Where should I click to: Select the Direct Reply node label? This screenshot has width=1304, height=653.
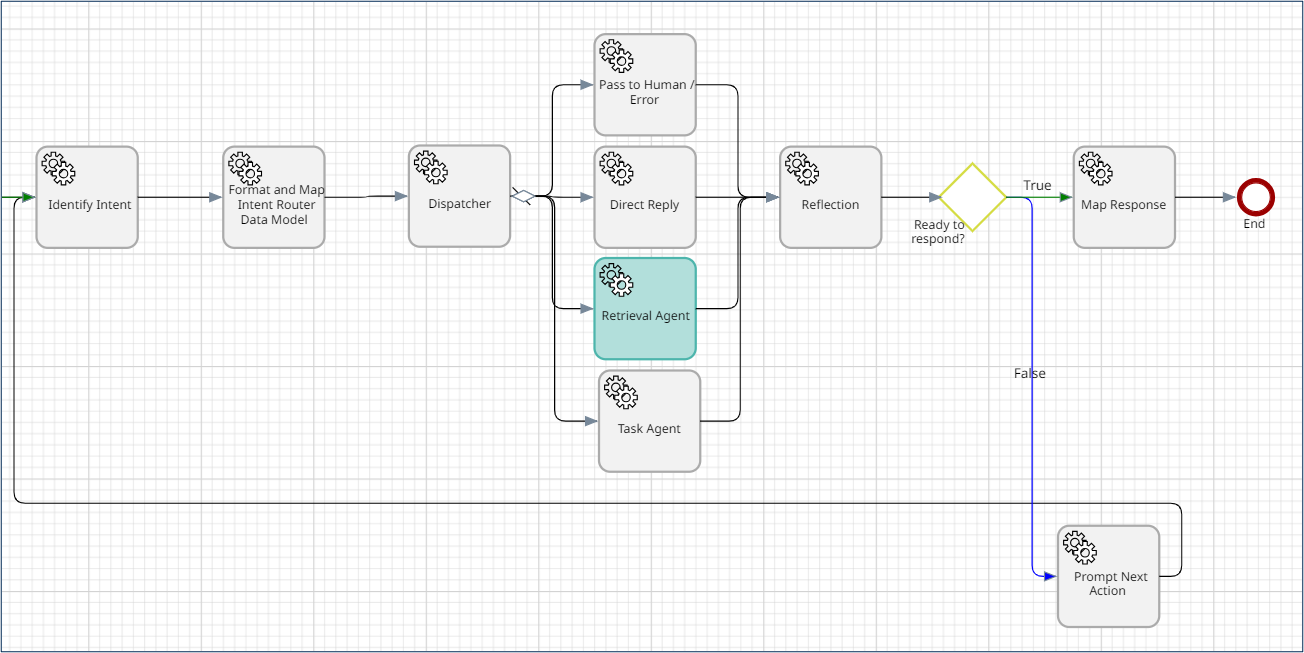(644, 205)
